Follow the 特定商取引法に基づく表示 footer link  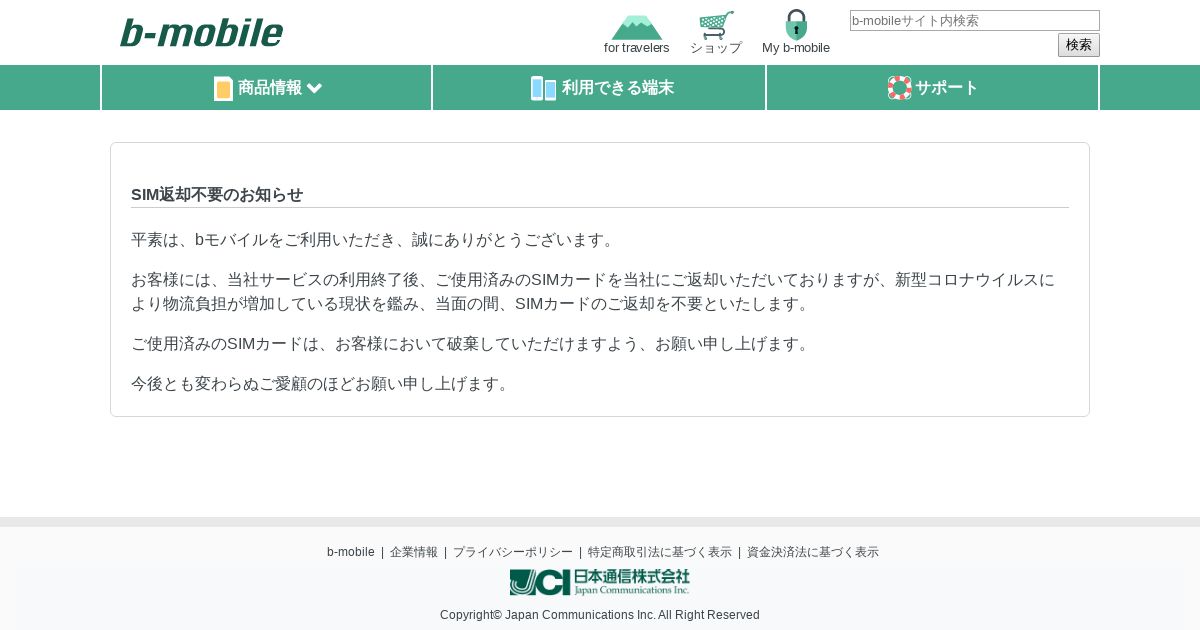(x=660, y=552)
